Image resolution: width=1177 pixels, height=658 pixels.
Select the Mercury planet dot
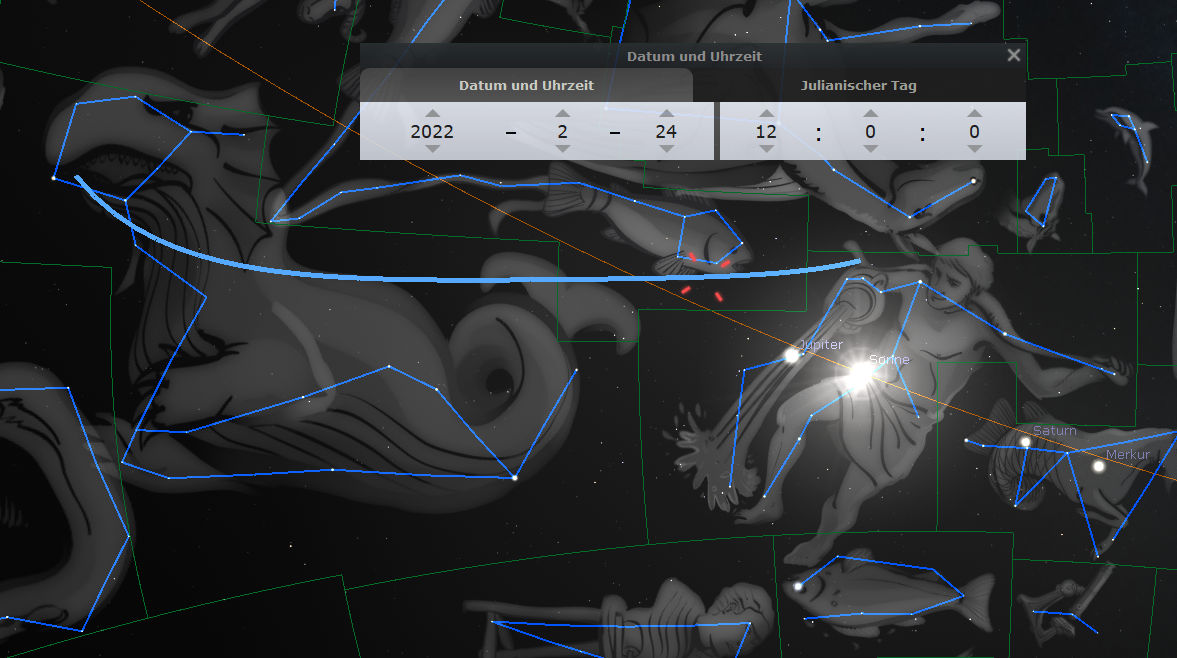pyautogui.click(x=1098, y=467)
